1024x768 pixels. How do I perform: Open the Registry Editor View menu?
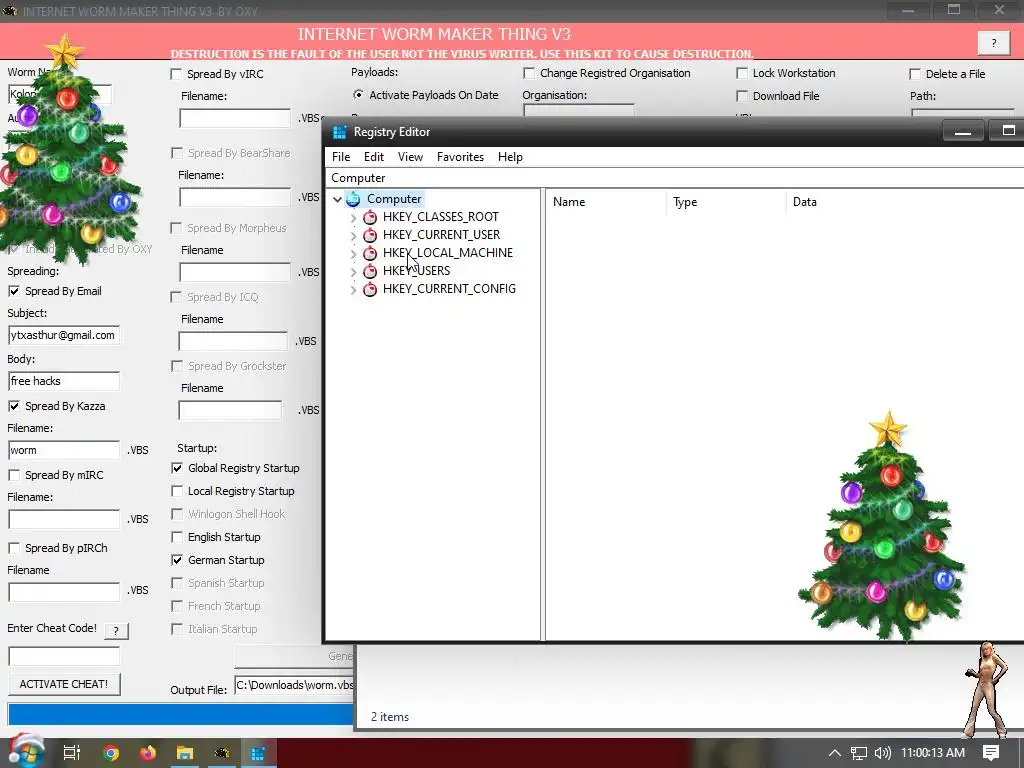(x=410, y=157)
